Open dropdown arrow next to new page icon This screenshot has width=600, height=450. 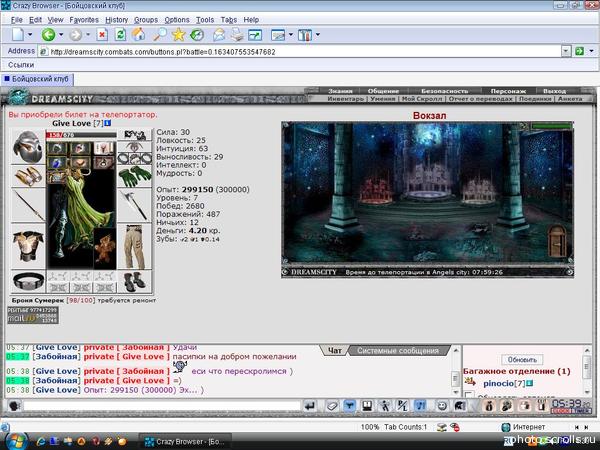30,35
